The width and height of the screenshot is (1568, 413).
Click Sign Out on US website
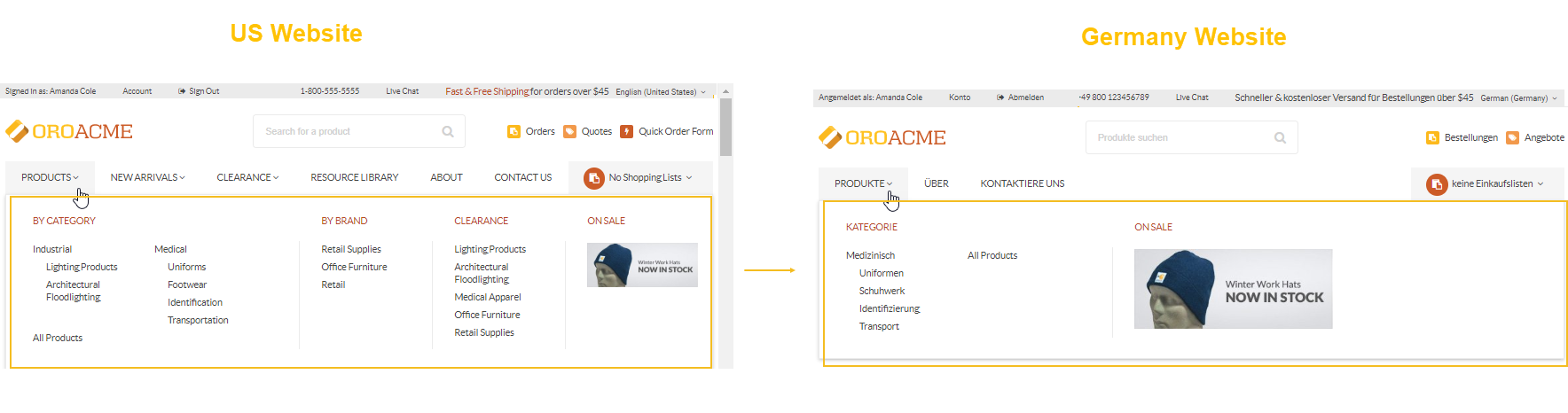[199, 91]
